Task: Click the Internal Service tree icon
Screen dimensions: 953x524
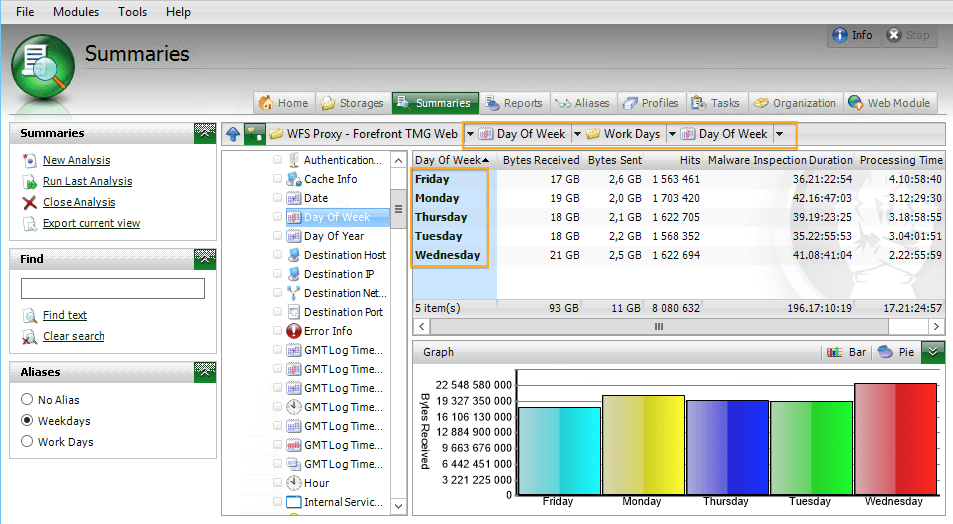Action: tap(294, 502)
